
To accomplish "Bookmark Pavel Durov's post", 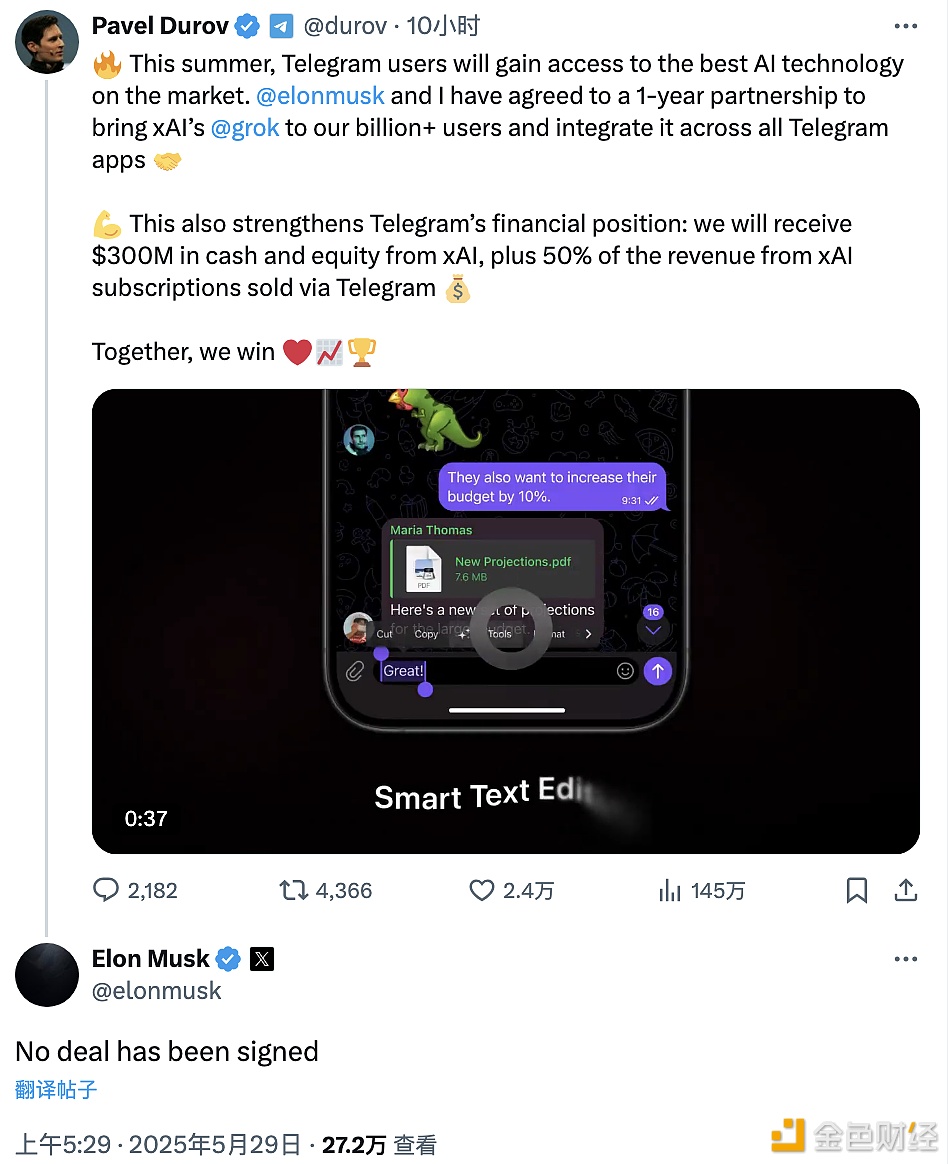I will click(x=857, y=890).
